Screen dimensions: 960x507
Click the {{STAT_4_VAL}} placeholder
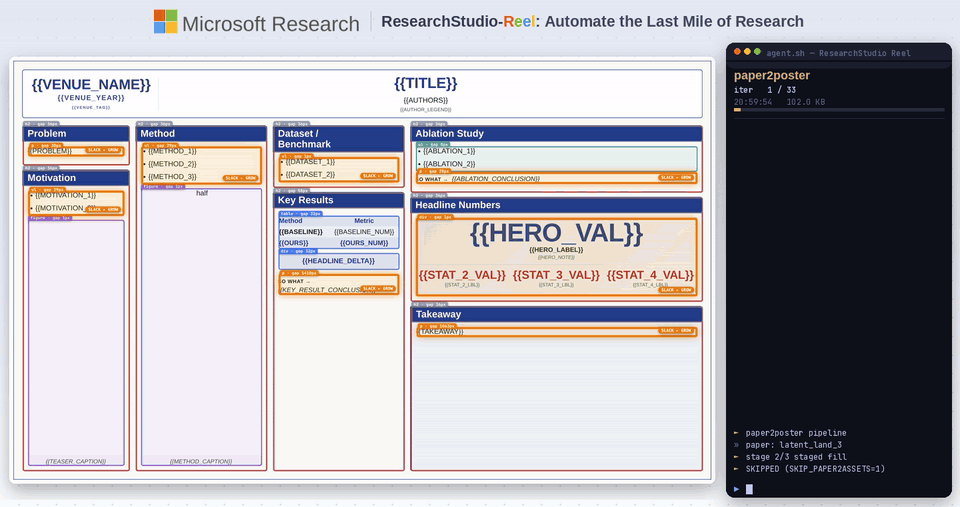pyautogui.click(x=650, y=275)
